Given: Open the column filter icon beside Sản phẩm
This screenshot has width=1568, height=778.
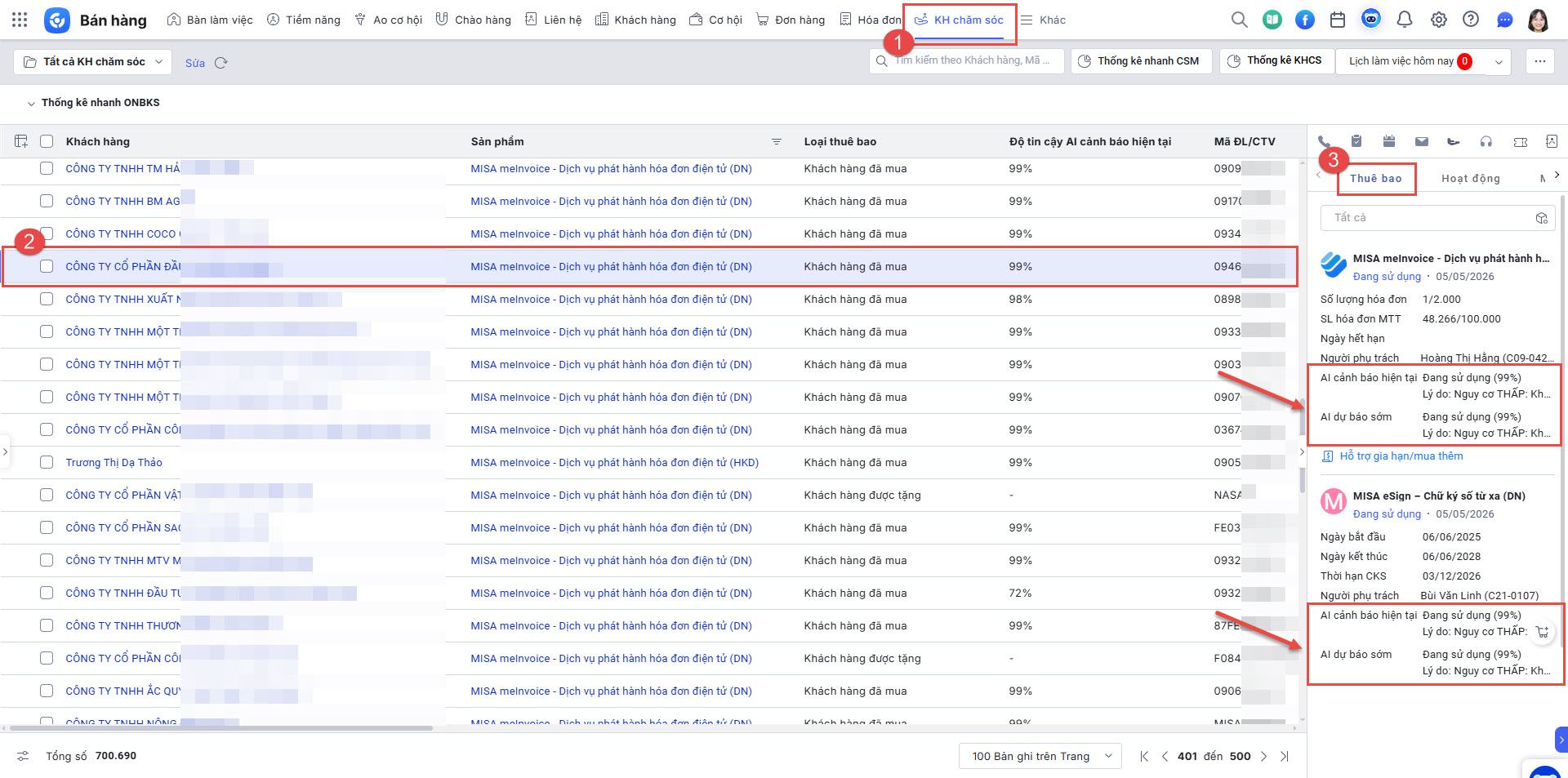Looking at the screenshot, I should tap(777, 142).
